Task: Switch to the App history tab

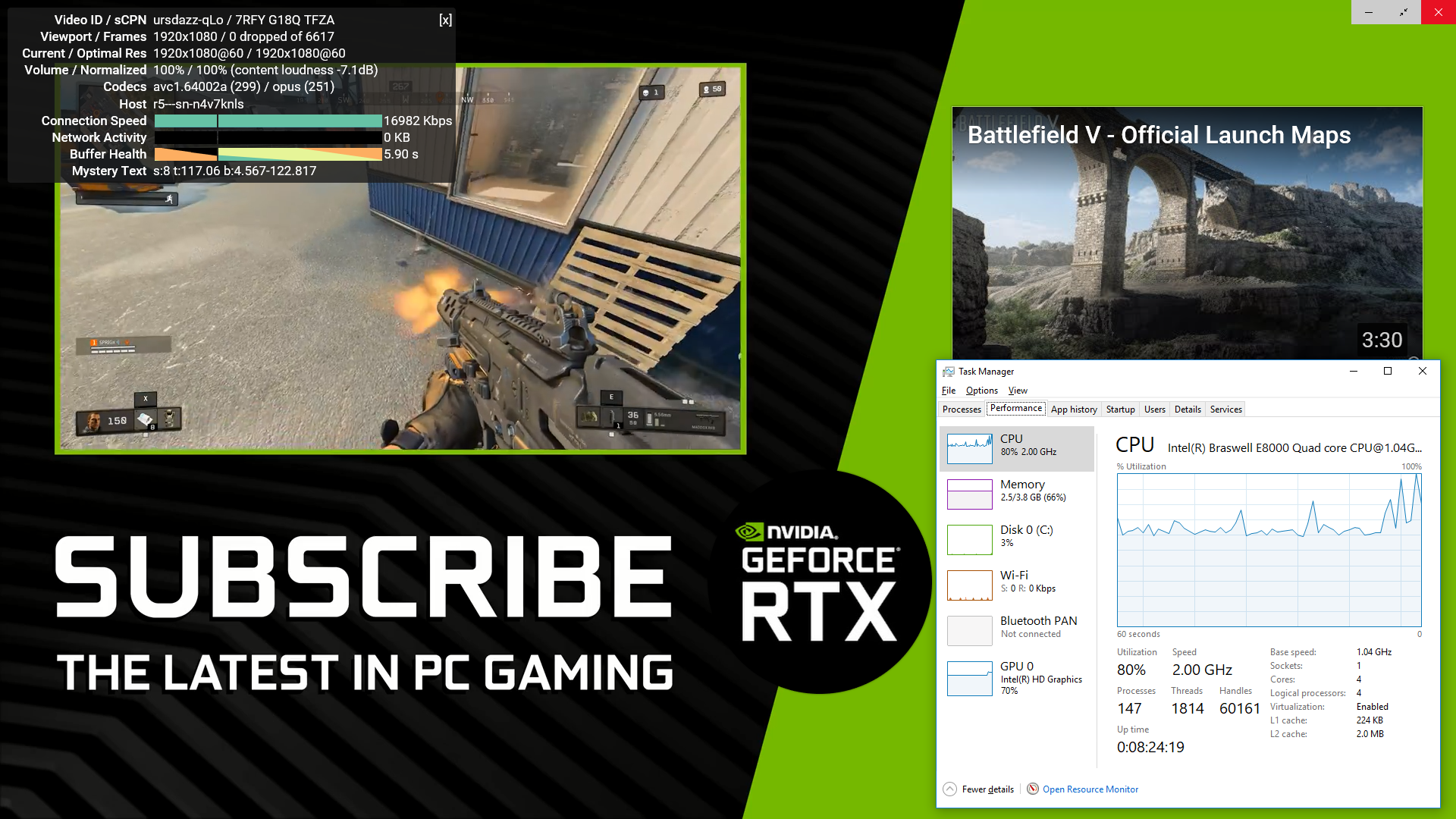Action: pyautogui.click(x=1073, y=409)
